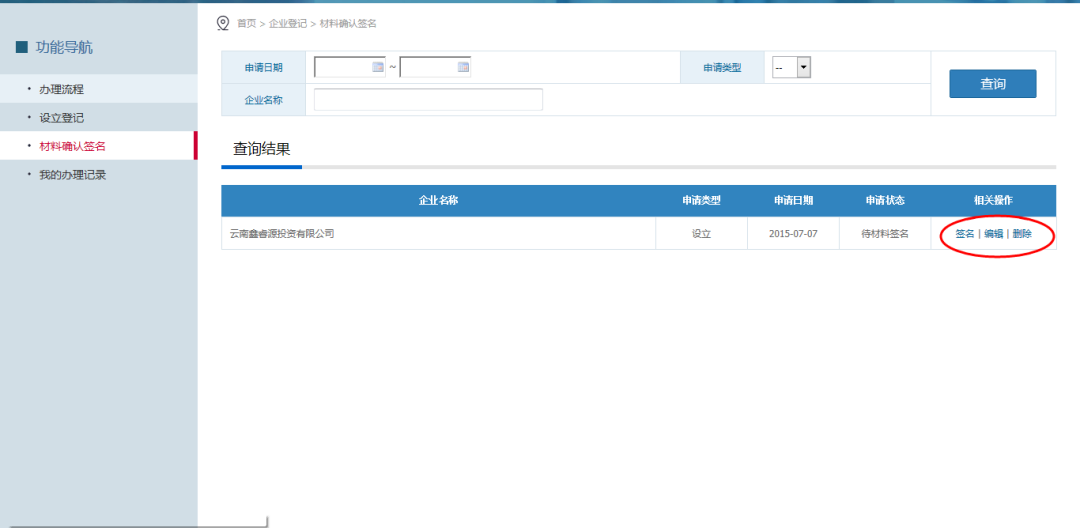Click the 设立 type cell
Image resolution: width=1080 pixels, height=528 pixels.
click(x=701, y=234)
